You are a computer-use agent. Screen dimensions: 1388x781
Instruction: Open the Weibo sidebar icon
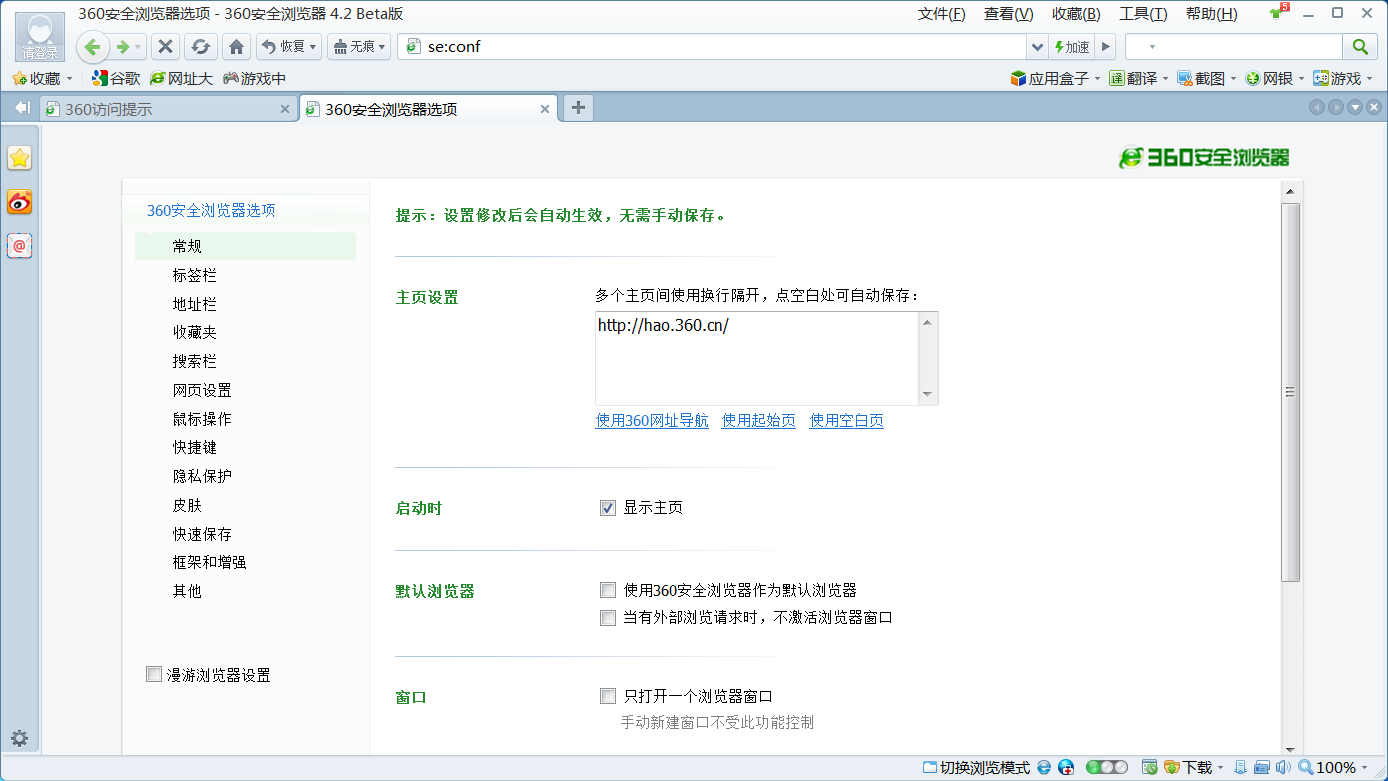pyautogui.click(x=19, y=202)
